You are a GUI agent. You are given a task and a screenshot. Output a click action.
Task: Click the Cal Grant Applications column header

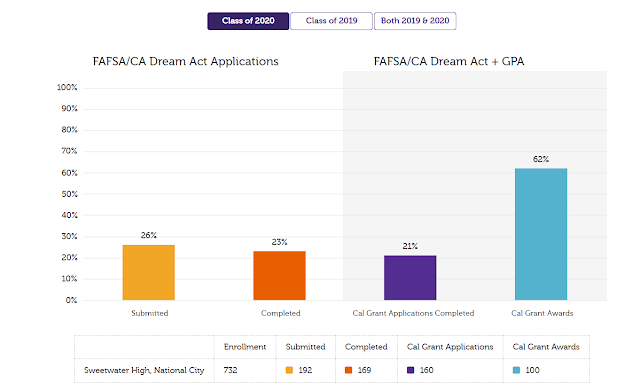[x=450, y=347]
